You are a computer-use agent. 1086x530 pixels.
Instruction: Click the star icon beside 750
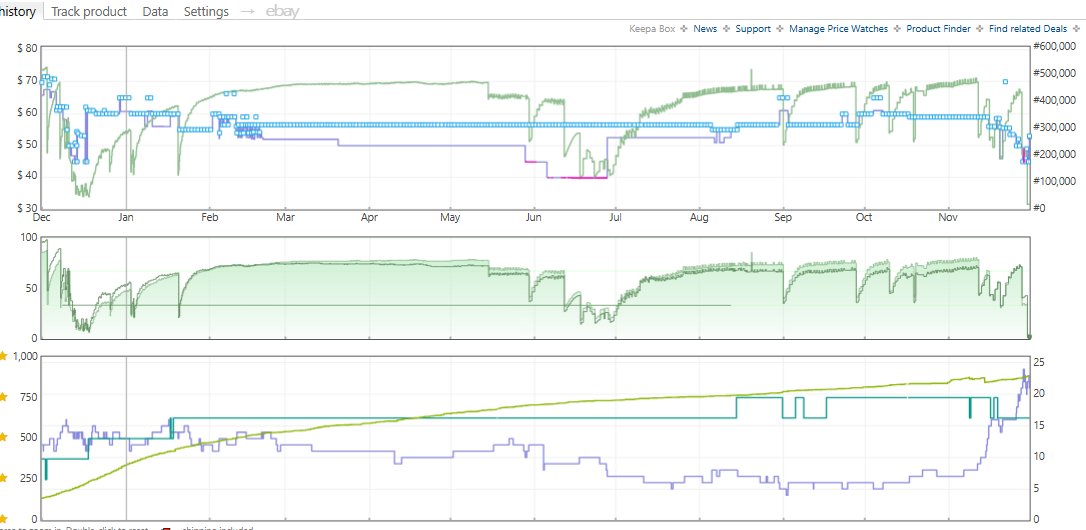3,396
